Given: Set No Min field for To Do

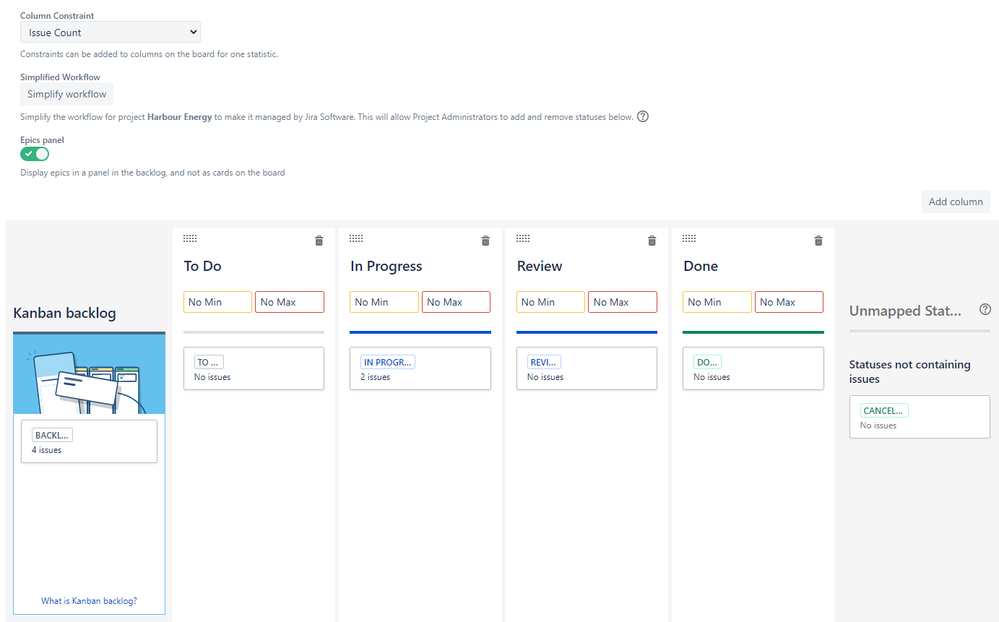Looking at the screenshot, I should click(x=218, y=302).
